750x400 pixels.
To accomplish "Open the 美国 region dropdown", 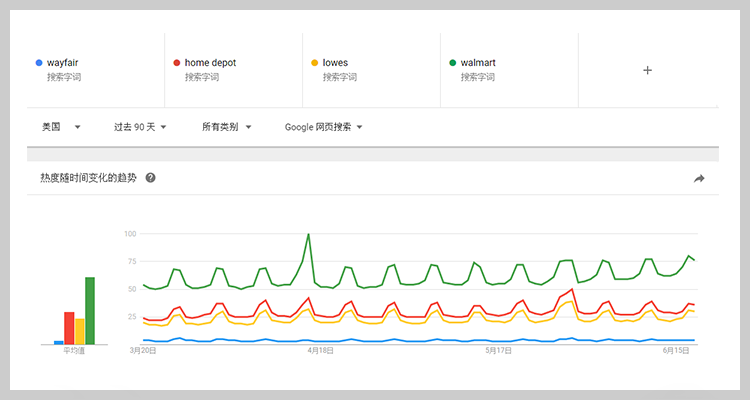I will point(60,127).
